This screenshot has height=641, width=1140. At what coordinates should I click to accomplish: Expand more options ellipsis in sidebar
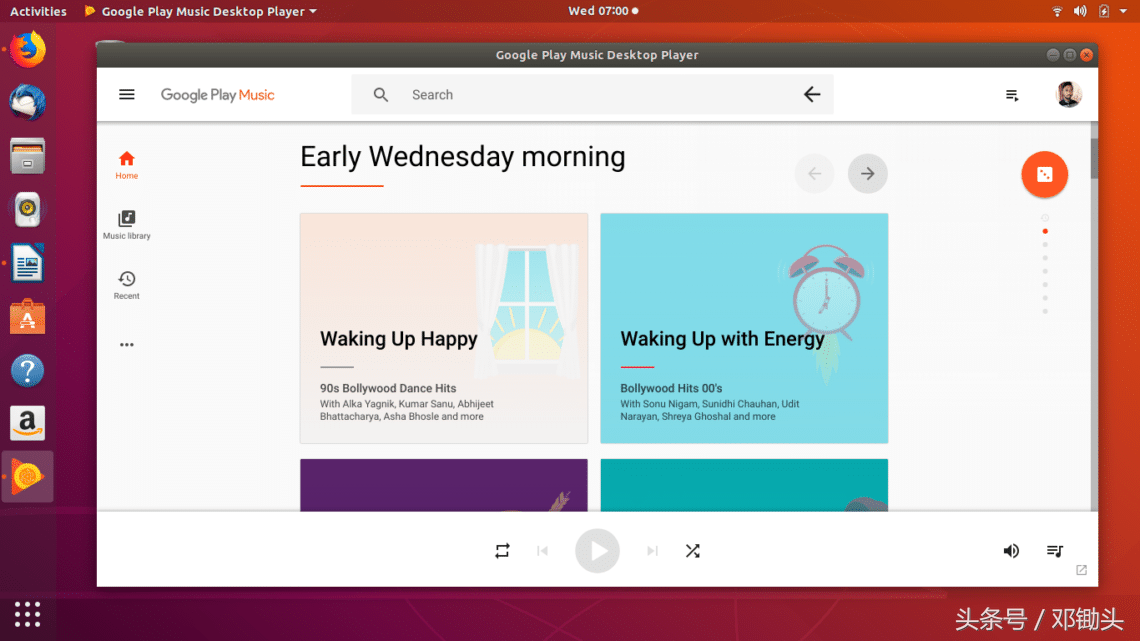[x=127, y=344]
